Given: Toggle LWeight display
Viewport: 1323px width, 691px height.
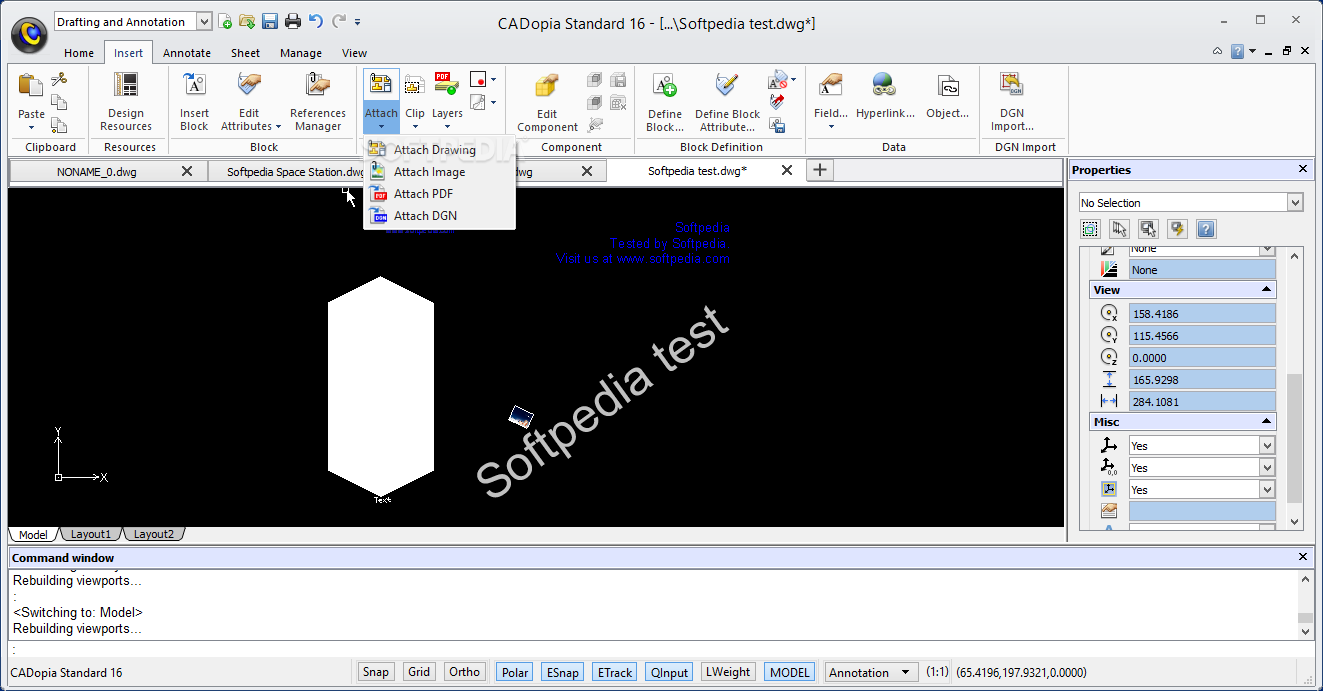Looking at the screenshot, I should coord(728,672).
